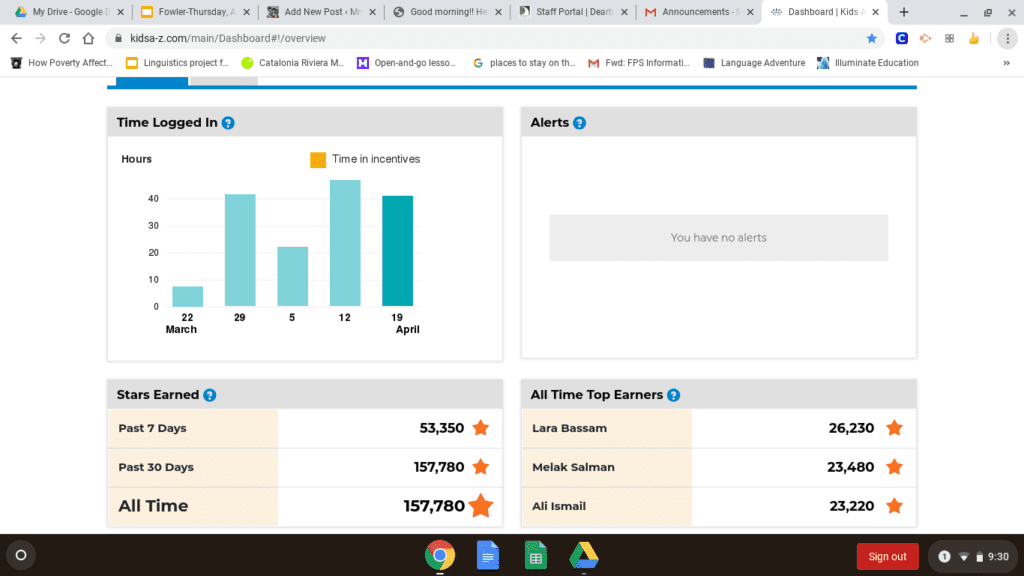Select the 29 bar in chart
Image resolution: width=1024 pixels, height=576 pixels.
click(240, 250)
